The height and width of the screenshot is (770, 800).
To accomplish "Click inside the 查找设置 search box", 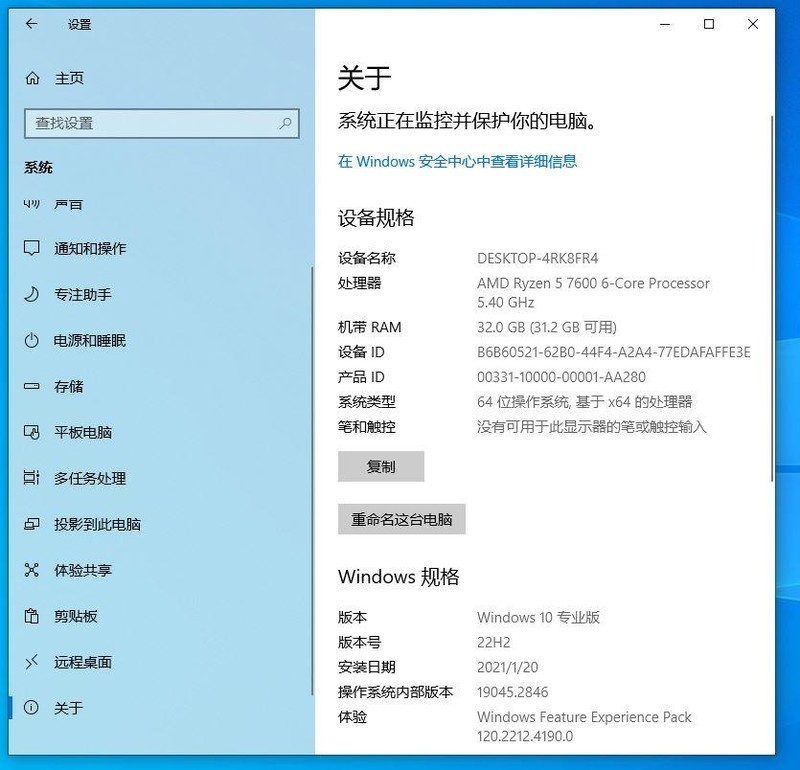I will 160,124.
